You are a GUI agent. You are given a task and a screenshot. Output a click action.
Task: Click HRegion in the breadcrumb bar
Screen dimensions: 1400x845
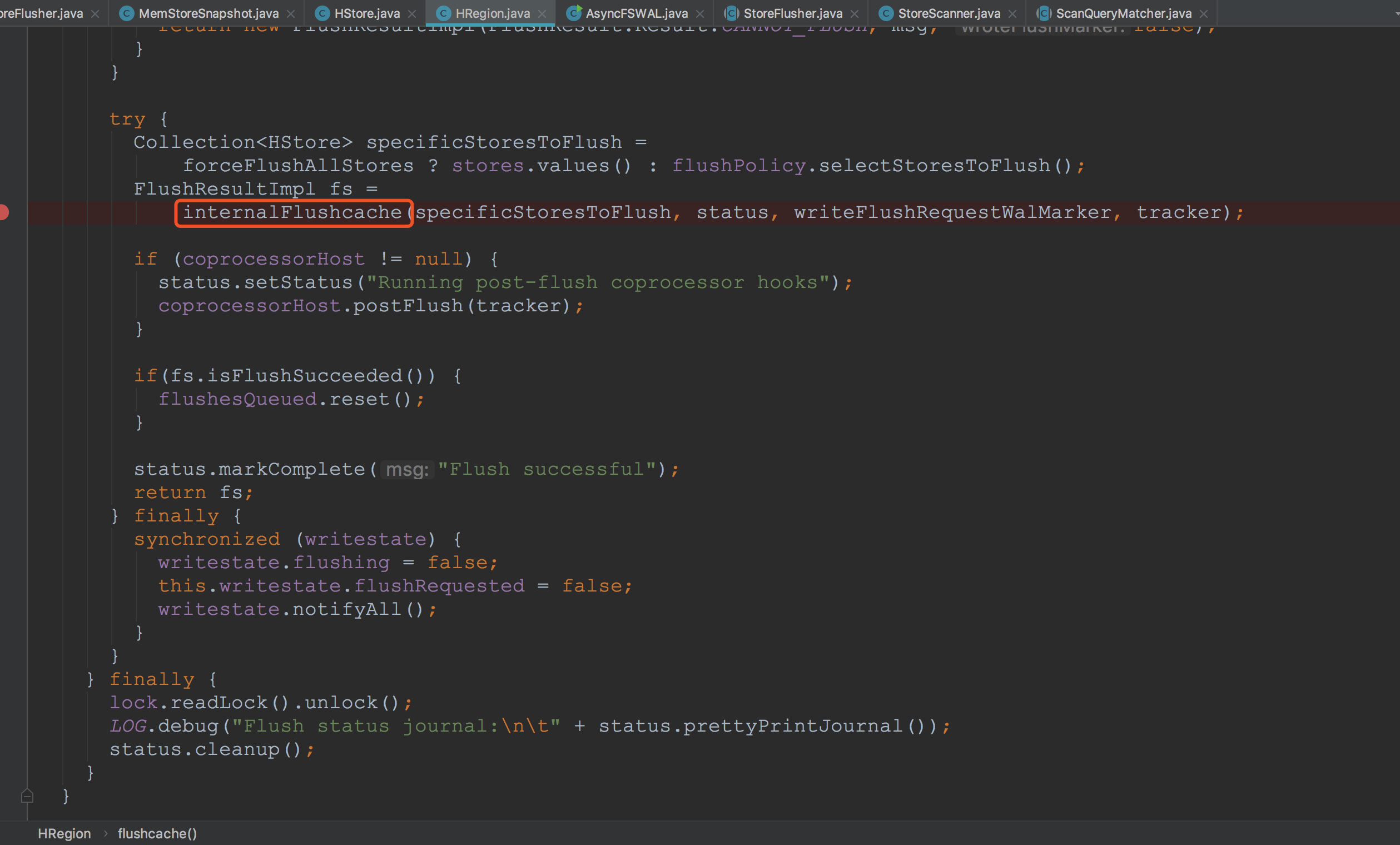[x=64, y=833]
